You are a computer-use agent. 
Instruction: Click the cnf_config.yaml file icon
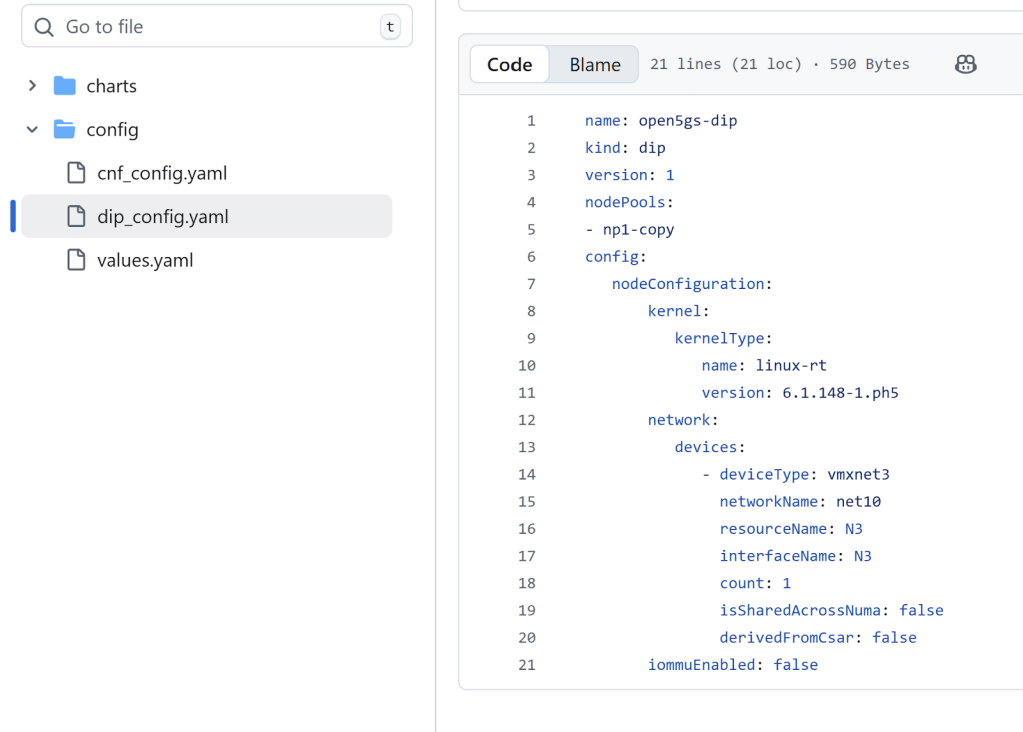[76, 173]
